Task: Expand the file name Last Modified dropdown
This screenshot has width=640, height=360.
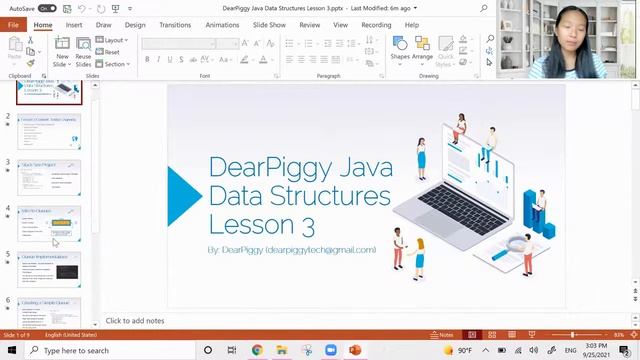Action: point(416,8)
